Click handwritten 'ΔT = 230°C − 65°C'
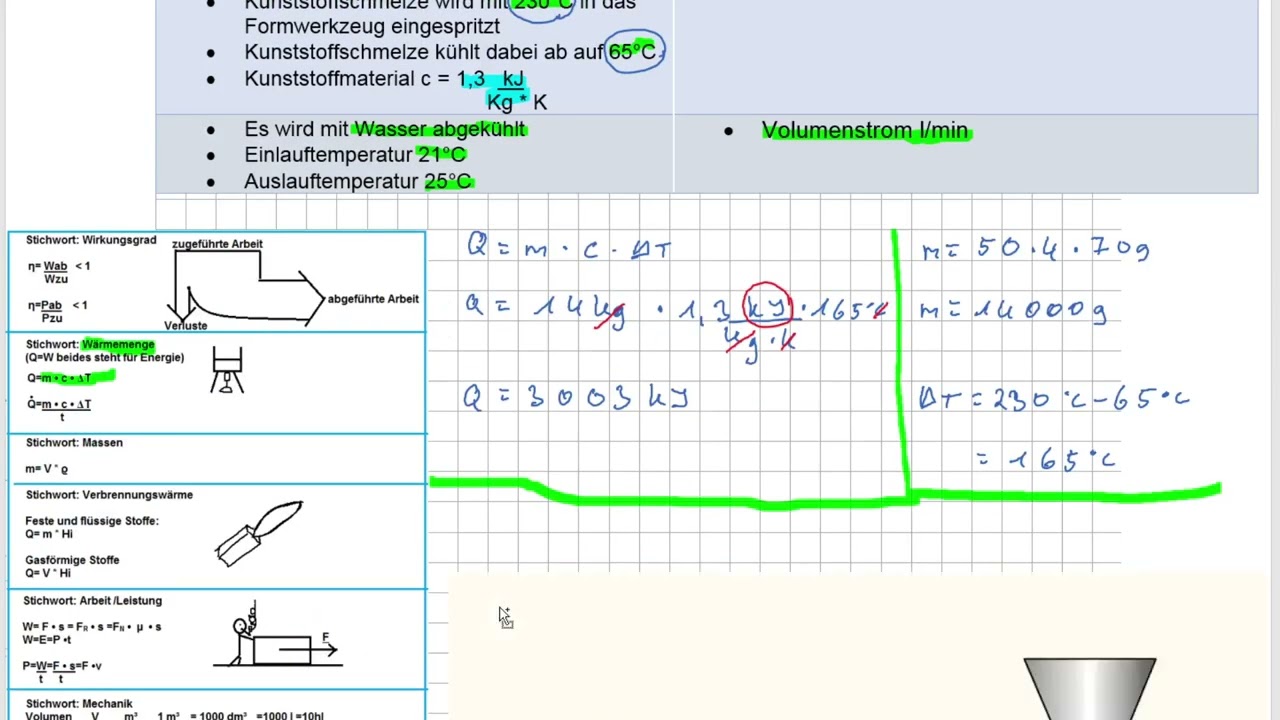 [1054, 399]
